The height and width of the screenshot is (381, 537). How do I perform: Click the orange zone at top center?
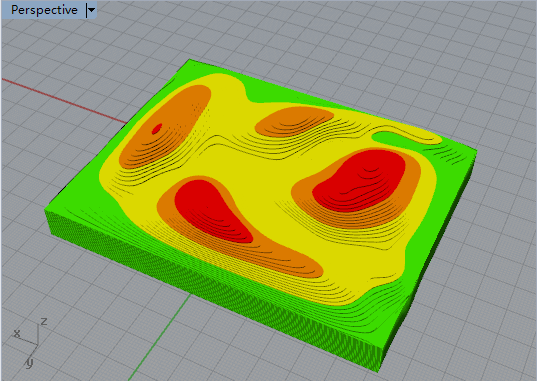click(293, 121)
